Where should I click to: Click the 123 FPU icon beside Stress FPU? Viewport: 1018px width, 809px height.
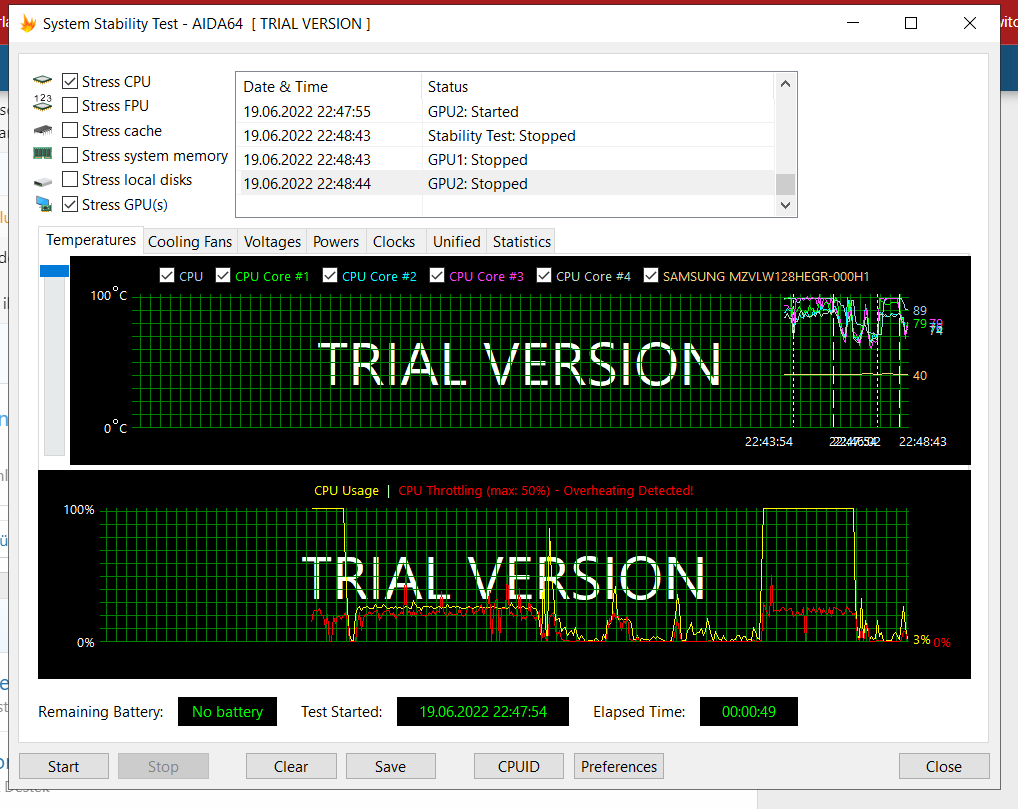[x=43, y=103]
